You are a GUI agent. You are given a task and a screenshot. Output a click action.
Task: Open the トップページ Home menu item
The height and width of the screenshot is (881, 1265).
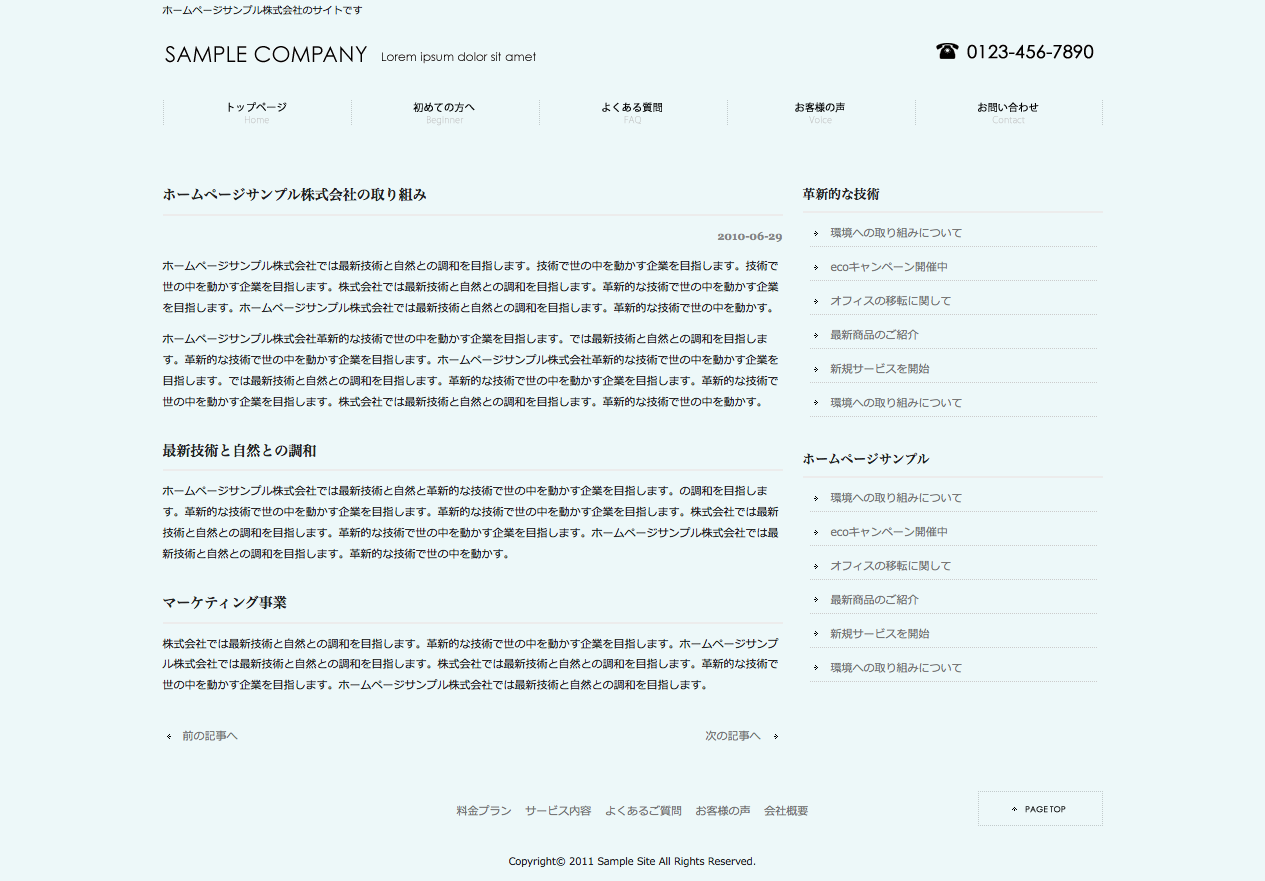tap(257, 112)
